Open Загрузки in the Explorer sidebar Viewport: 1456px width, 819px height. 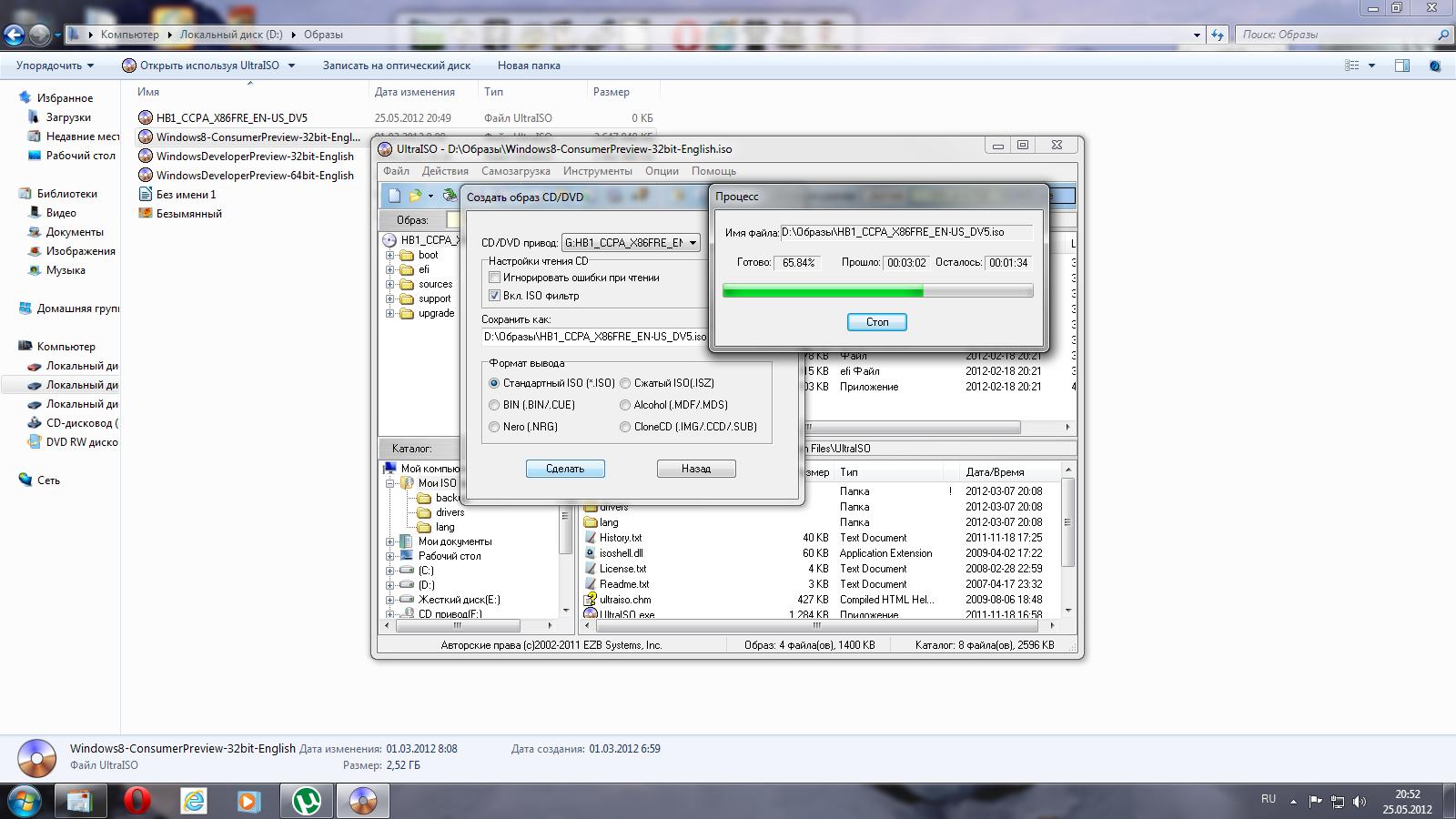tap(68, 117)
